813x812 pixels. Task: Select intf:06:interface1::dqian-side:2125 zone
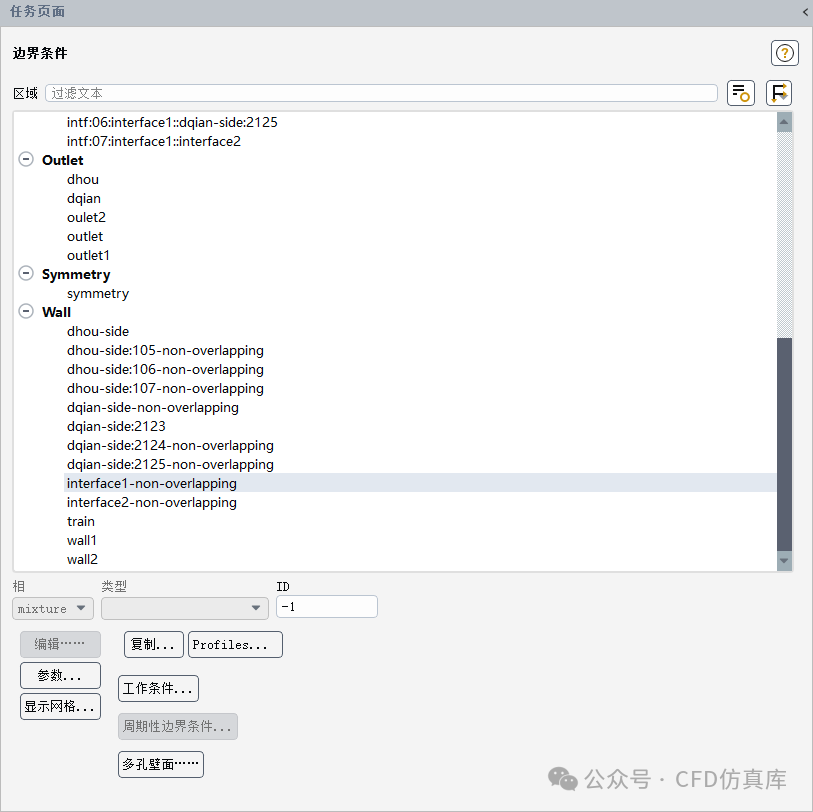click(x=172, y=122)
